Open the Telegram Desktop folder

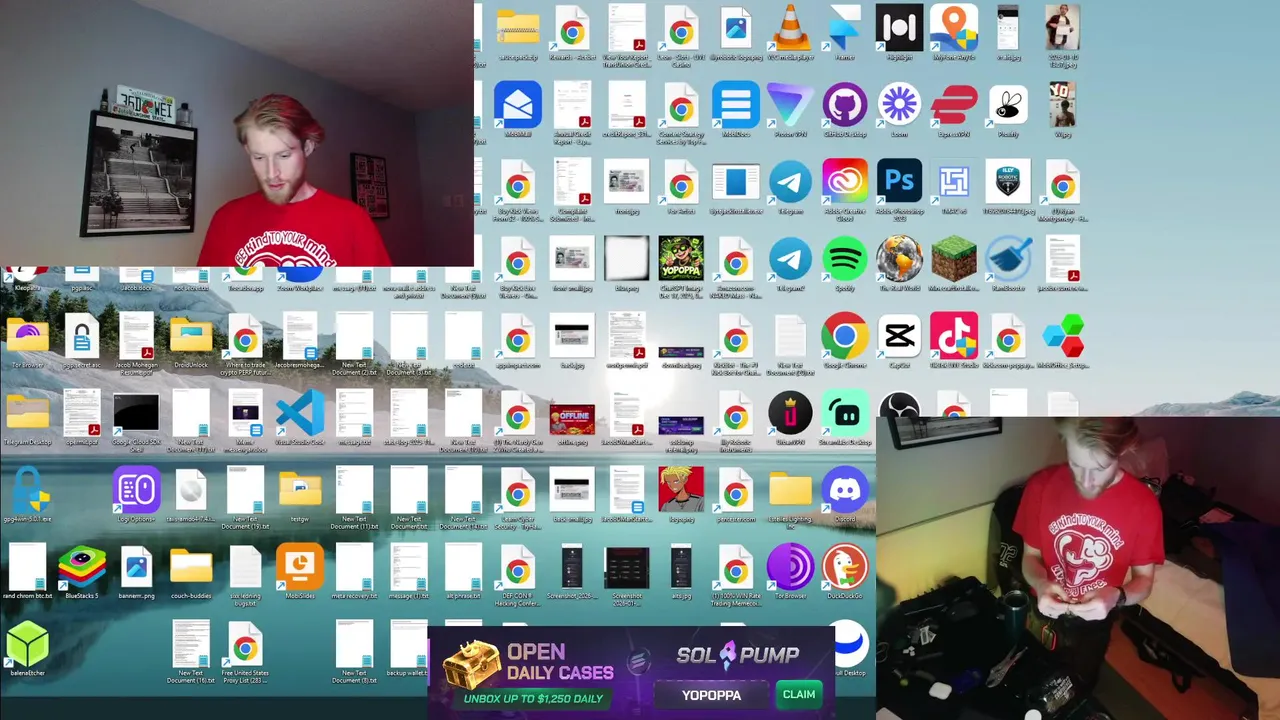[27, 414]
